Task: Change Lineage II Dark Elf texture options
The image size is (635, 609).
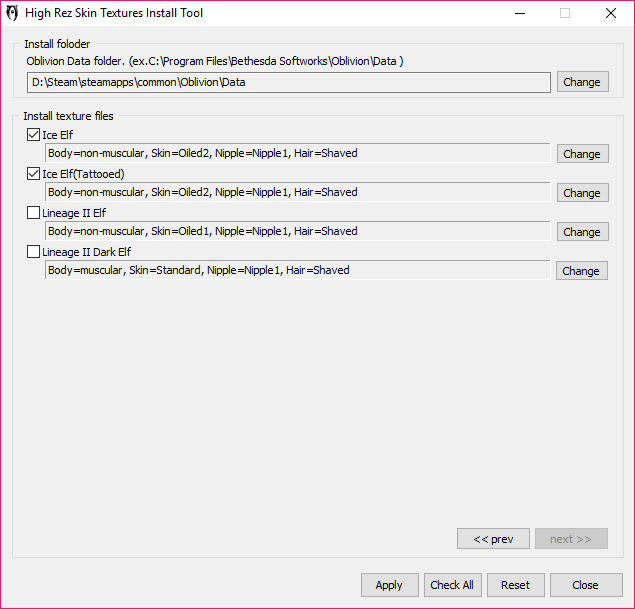Action: point(581,271)
